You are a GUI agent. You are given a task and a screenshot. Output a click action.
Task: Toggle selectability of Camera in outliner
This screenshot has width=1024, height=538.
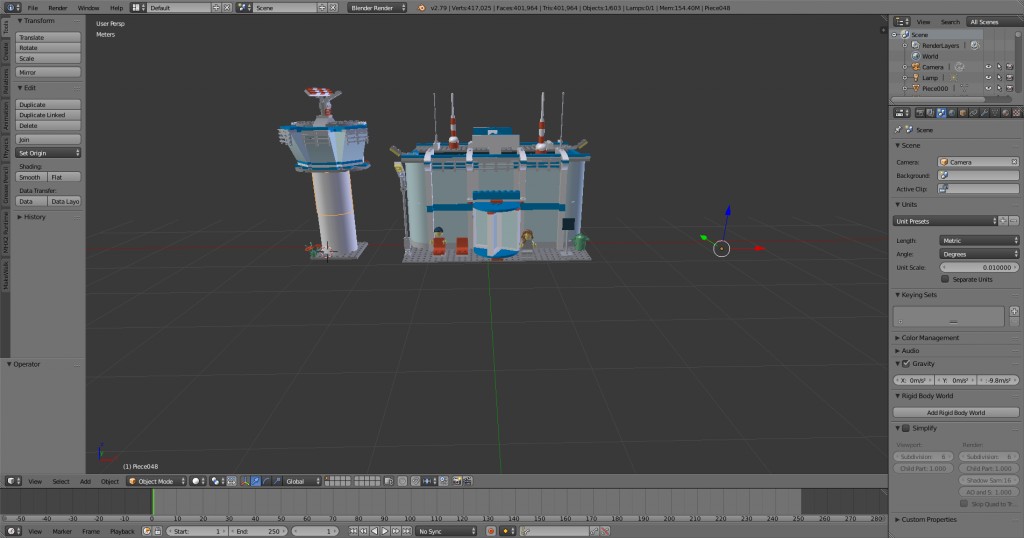(999, 67)
